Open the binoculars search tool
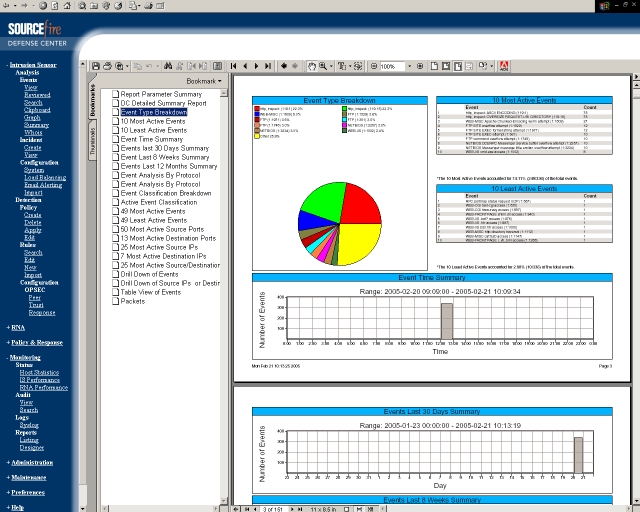This screenshot has height=512, width=640. [168, 66]
